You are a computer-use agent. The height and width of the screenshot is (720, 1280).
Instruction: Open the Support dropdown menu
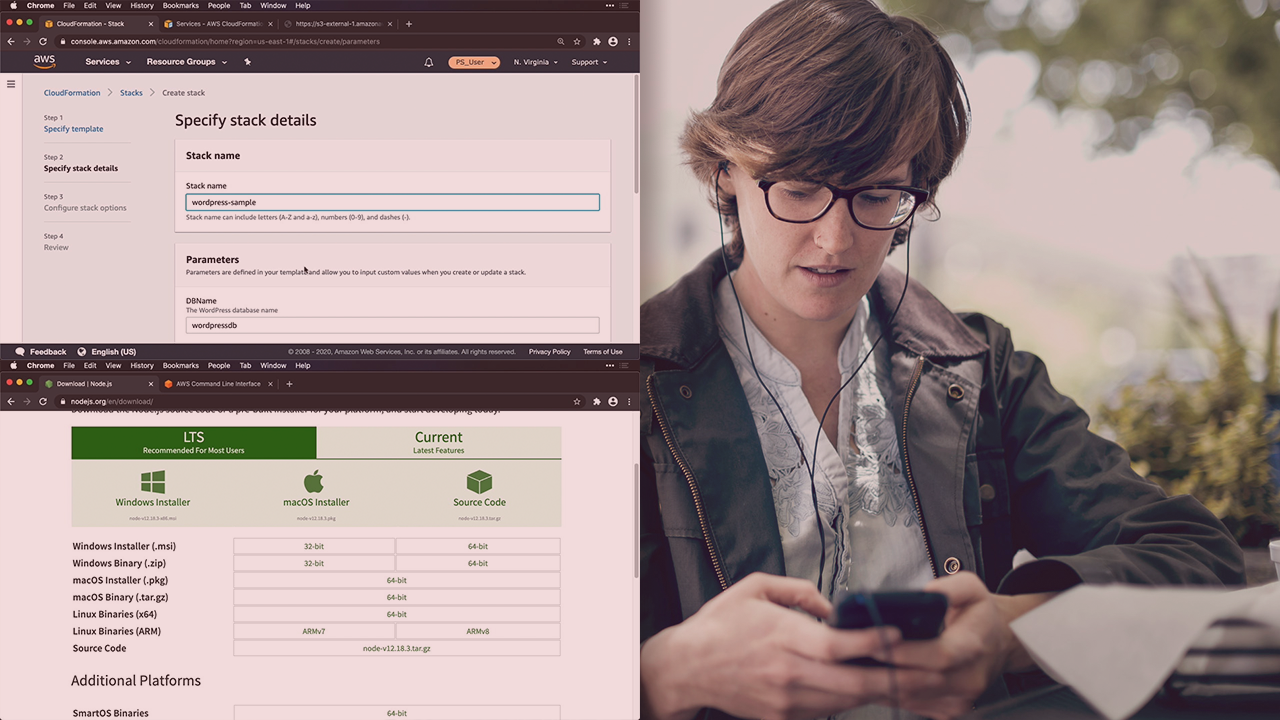[589, 62]
